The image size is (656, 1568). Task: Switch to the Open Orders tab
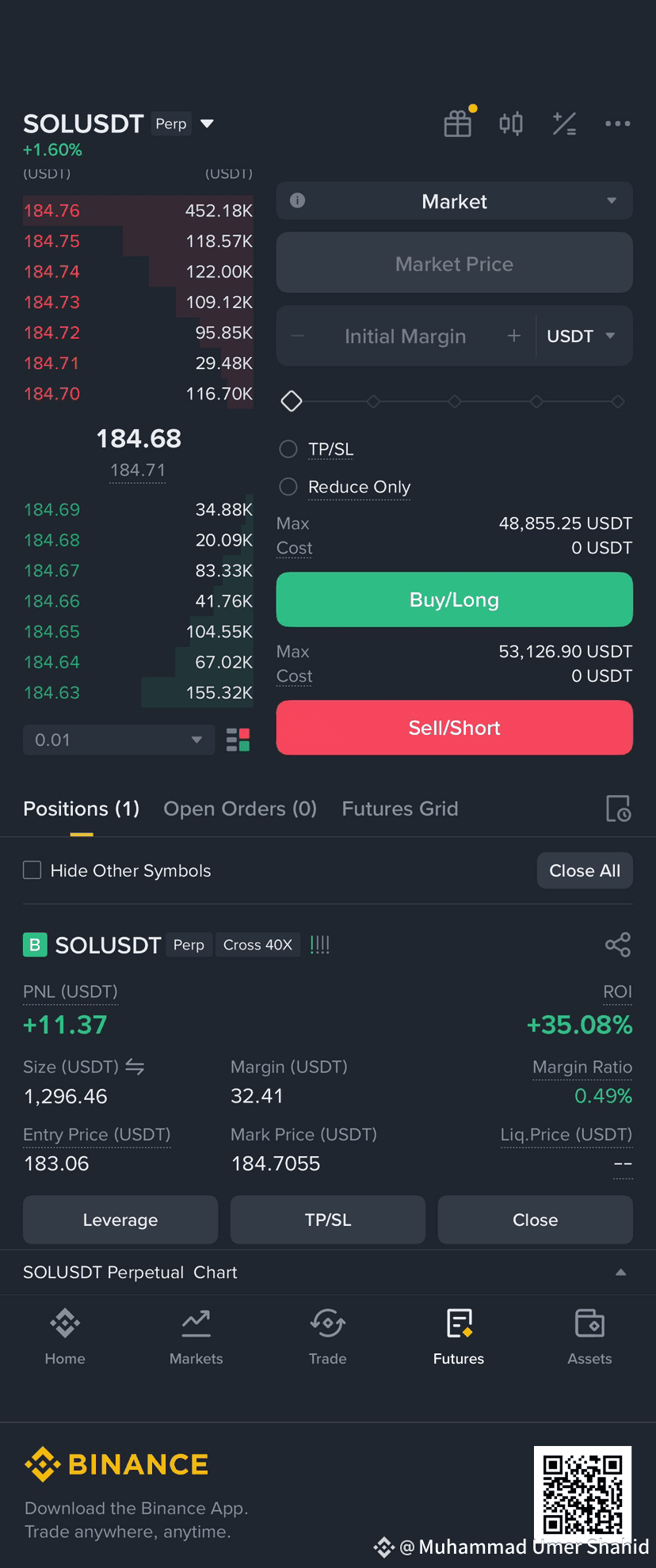pos(240,809)
